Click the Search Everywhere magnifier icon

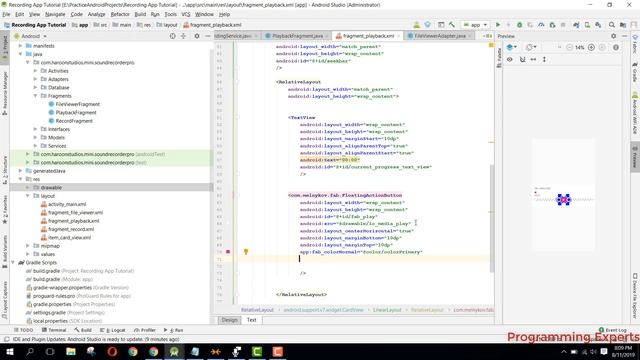point(611,25)
